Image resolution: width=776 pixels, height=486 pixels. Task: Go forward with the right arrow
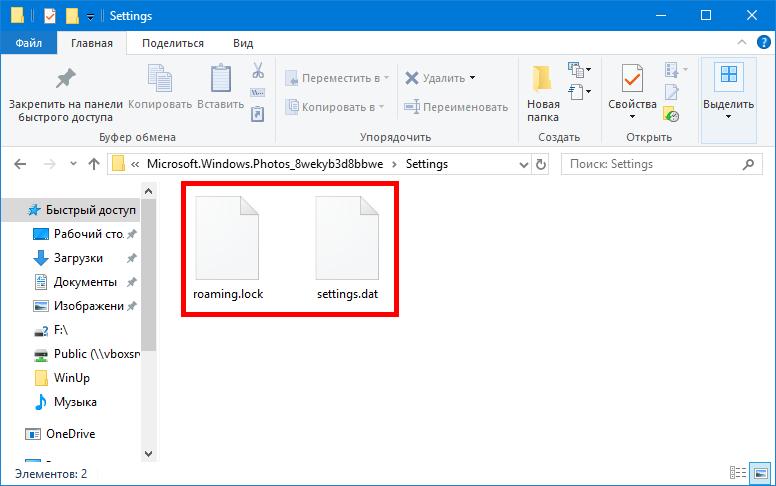(x=49, y=164)
